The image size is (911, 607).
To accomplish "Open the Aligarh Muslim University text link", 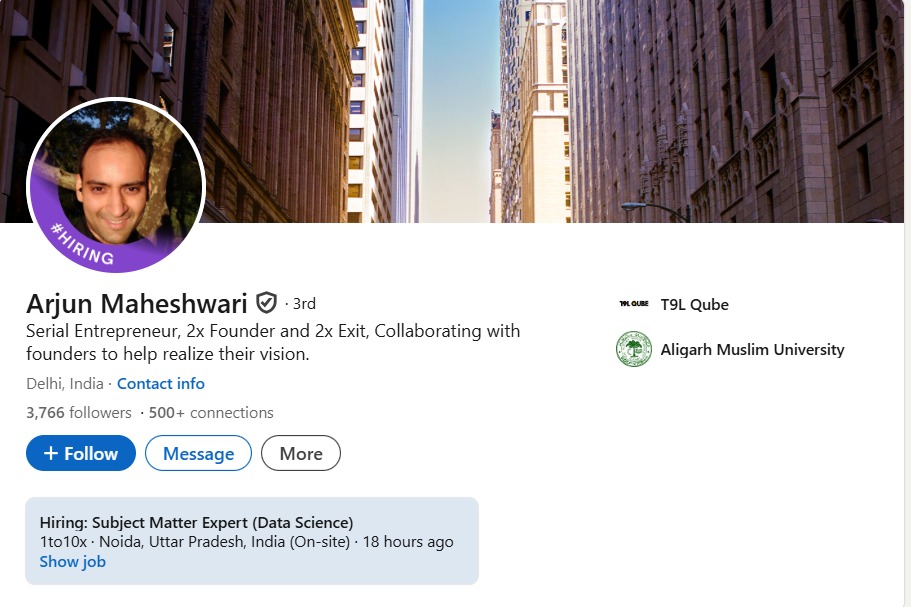I will click(x=752, y=350).
